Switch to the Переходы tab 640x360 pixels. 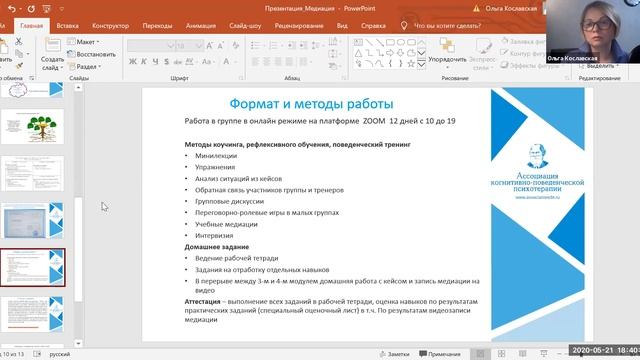pyautogui.click(x=157, y=26)
